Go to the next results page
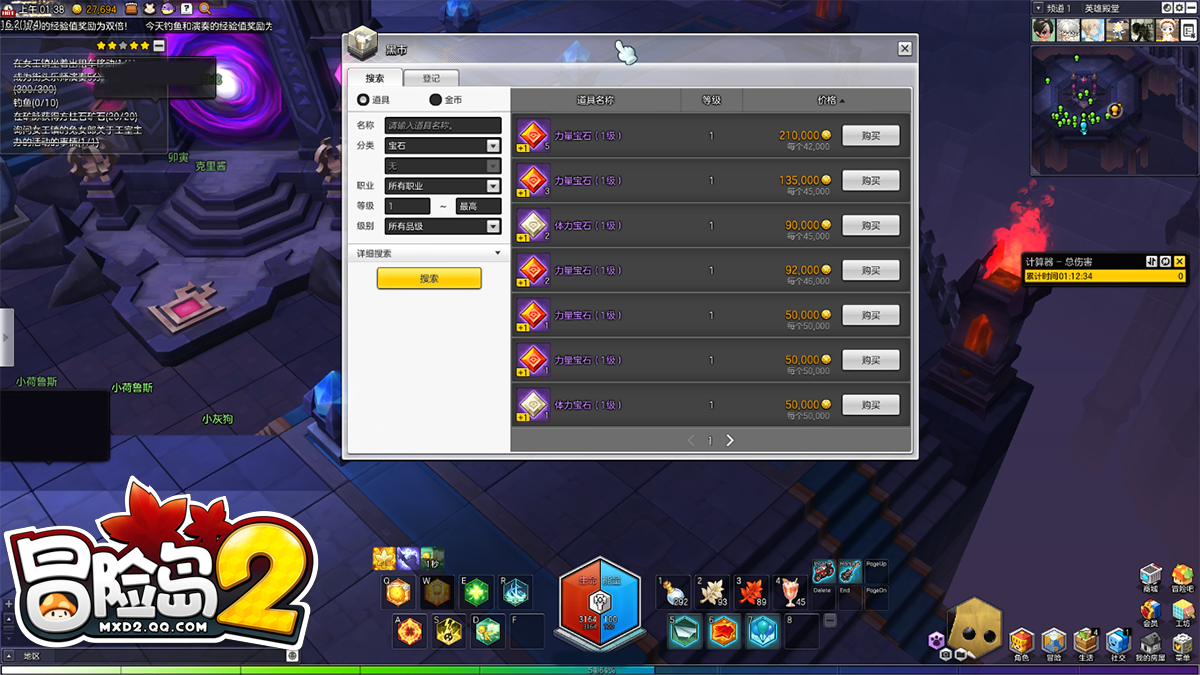The width and height of the screenshot is (1200, 675). point(730,440)
